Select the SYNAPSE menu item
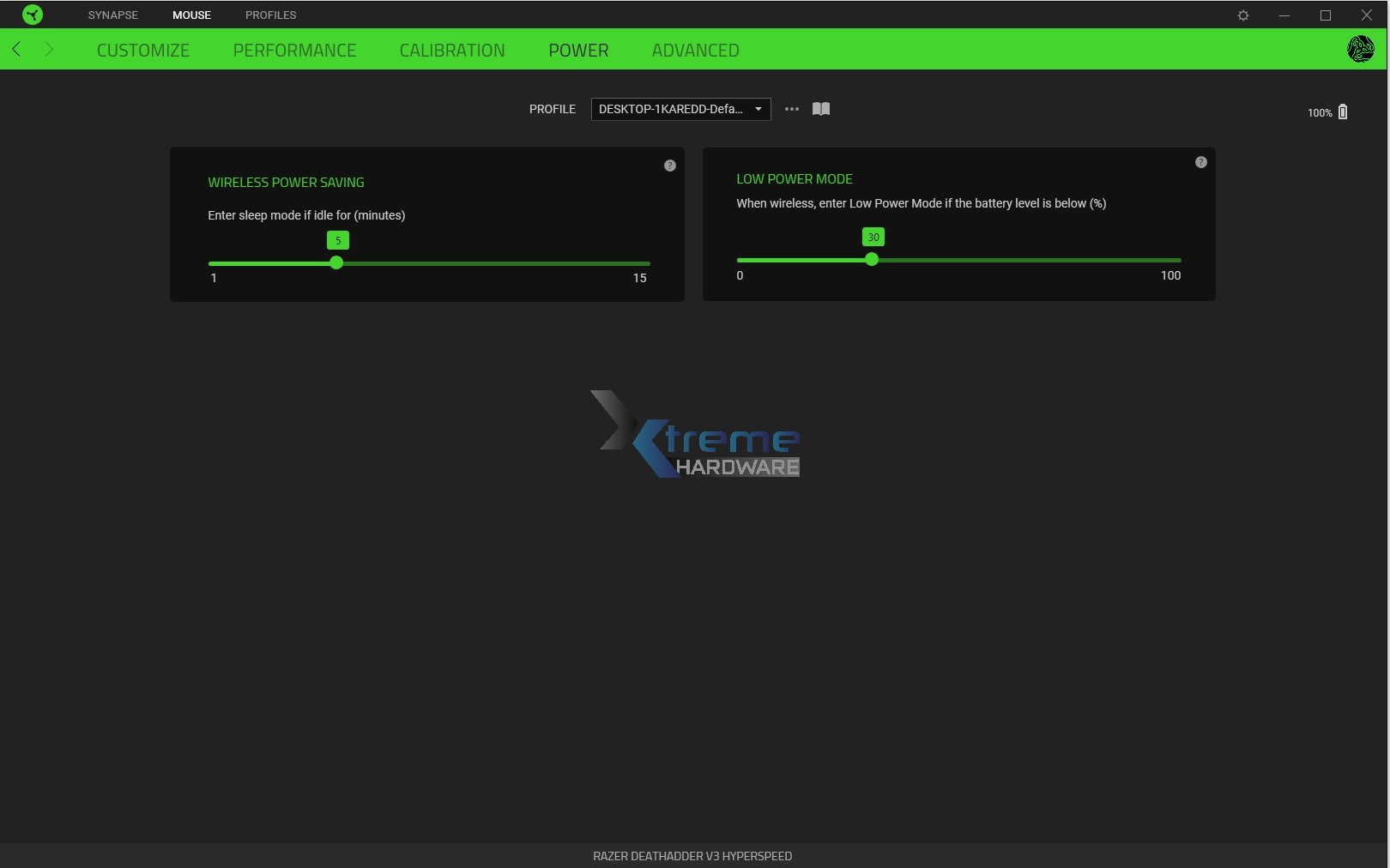Screen dimensions: 1390x868 point(112,15)
